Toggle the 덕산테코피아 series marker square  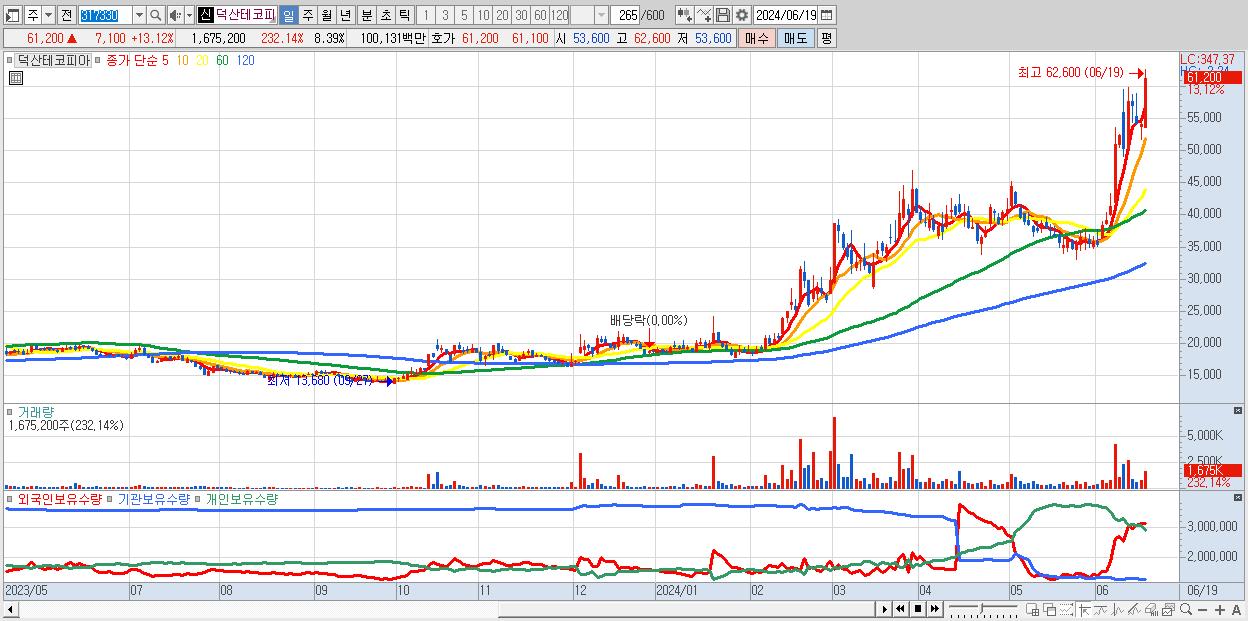[11, 60]
